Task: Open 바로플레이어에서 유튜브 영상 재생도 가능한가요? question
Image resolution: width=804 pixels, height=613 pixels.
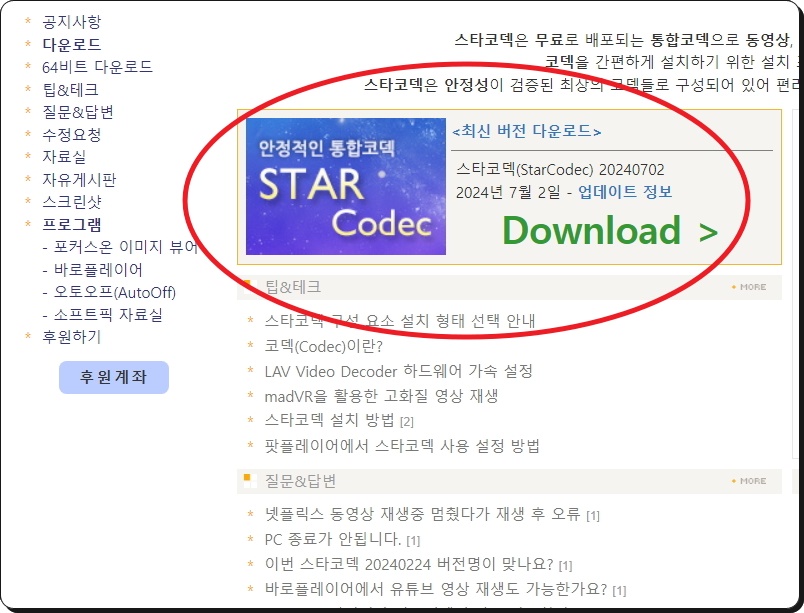Action: [436, 589]
